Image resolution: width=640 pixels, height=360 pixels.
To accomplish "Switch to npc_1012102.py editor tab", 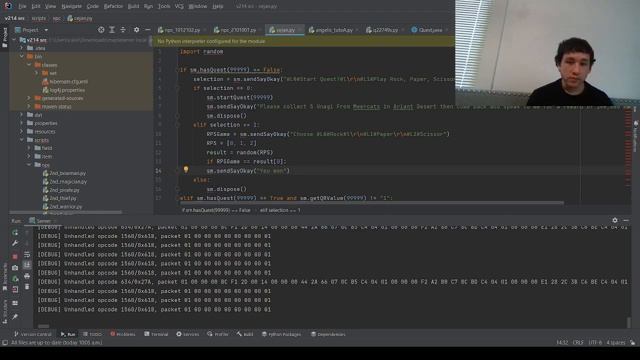I will [x=182, y=30].
